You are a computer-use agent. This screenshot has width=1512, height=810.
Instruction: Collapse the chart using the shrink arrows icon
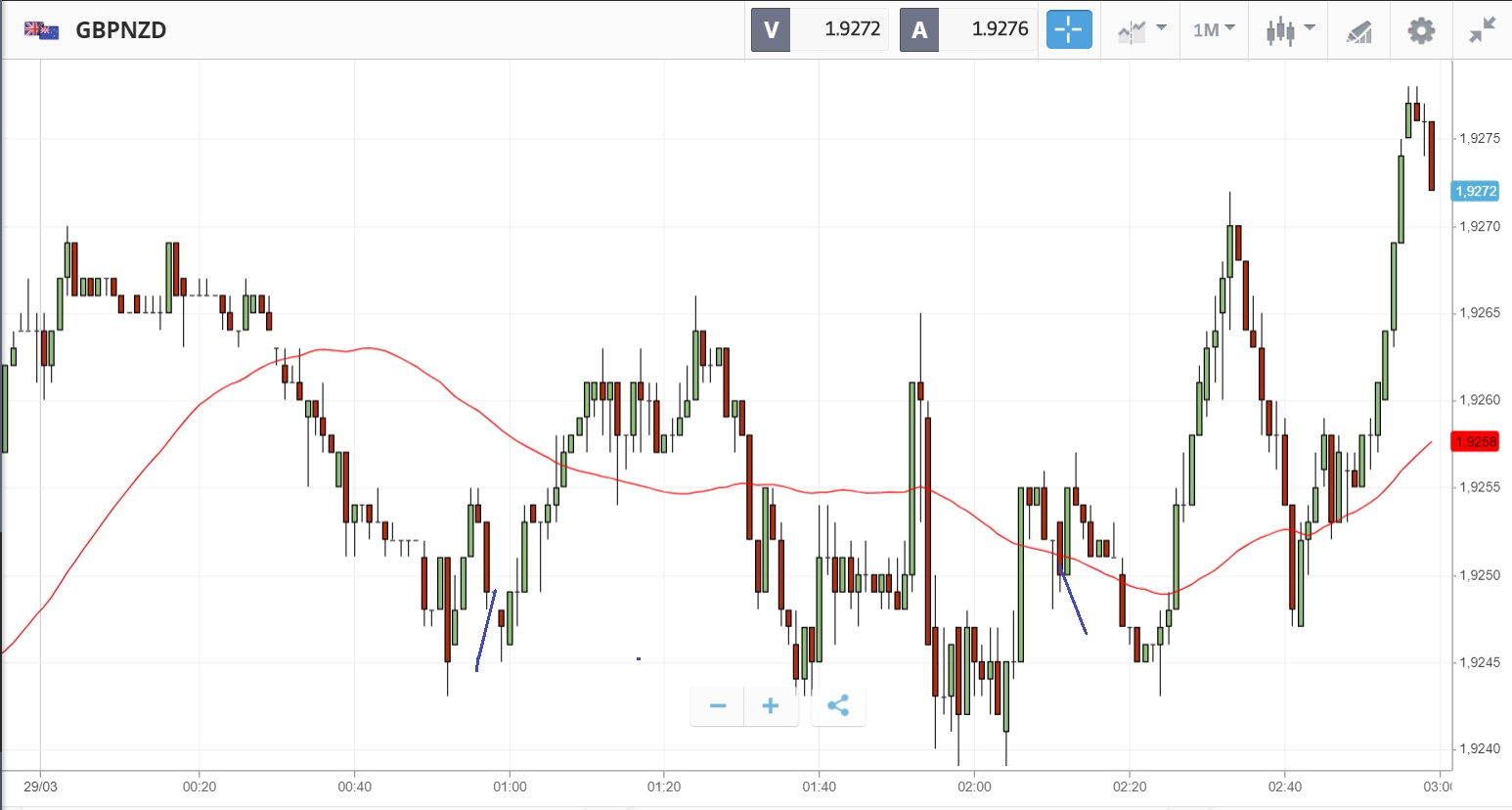1483,30
